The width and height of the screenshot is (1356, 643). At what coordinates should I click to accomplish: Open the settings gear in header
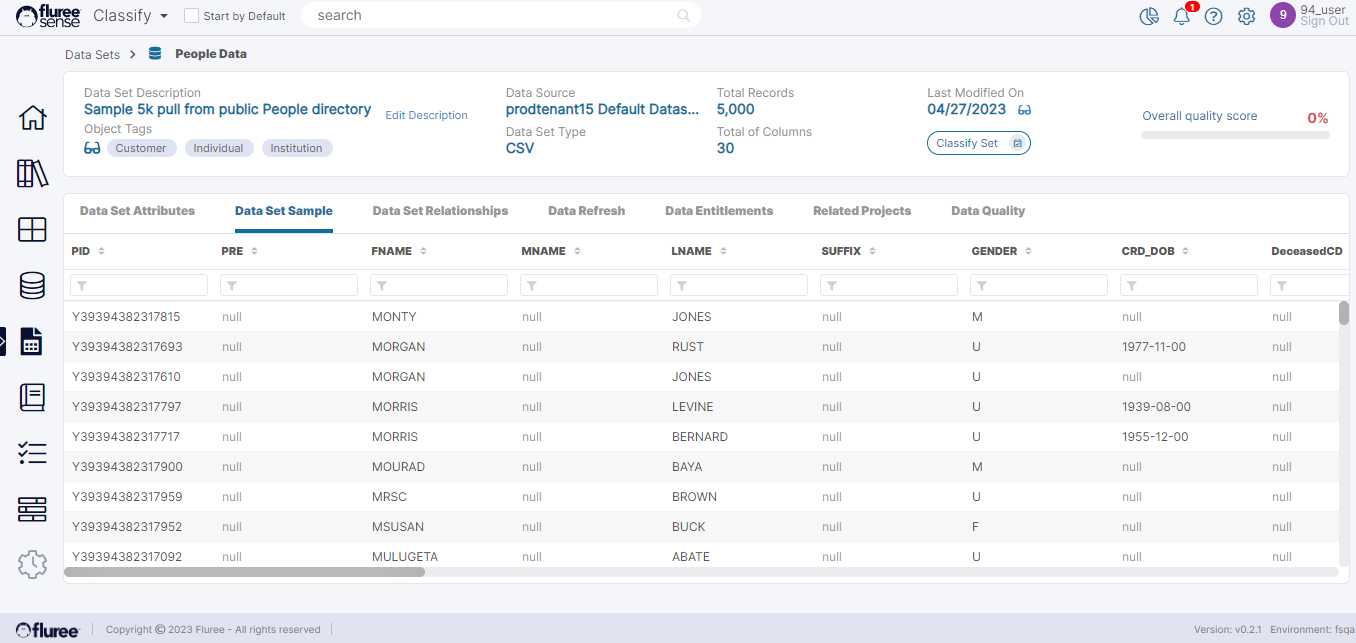pos(1246,16)
